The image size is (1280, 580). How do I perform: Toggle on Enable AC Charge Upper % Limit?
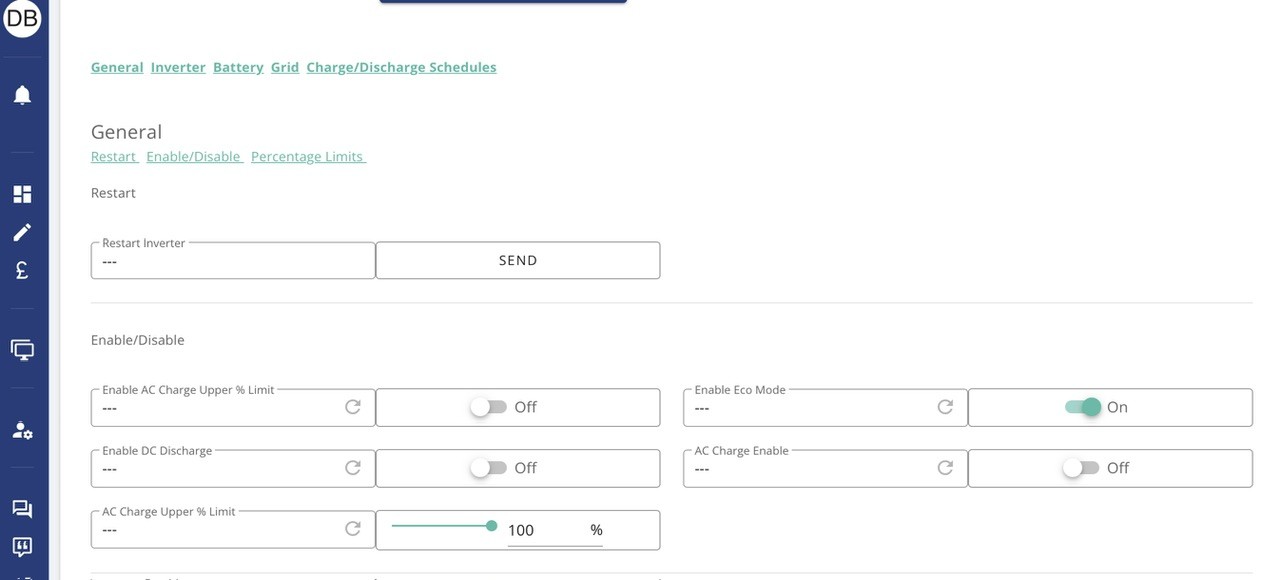pyautogui.click(x=489, y=407)
